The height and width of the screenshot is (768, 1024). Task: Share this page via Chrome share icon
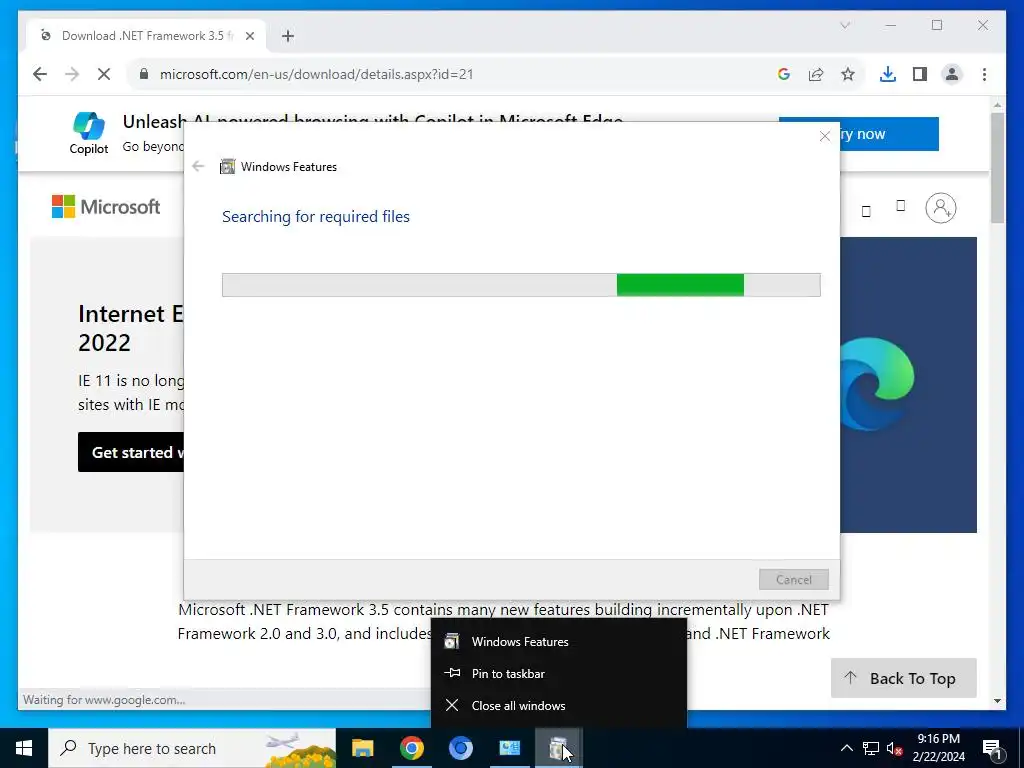(x=816, y=74)
